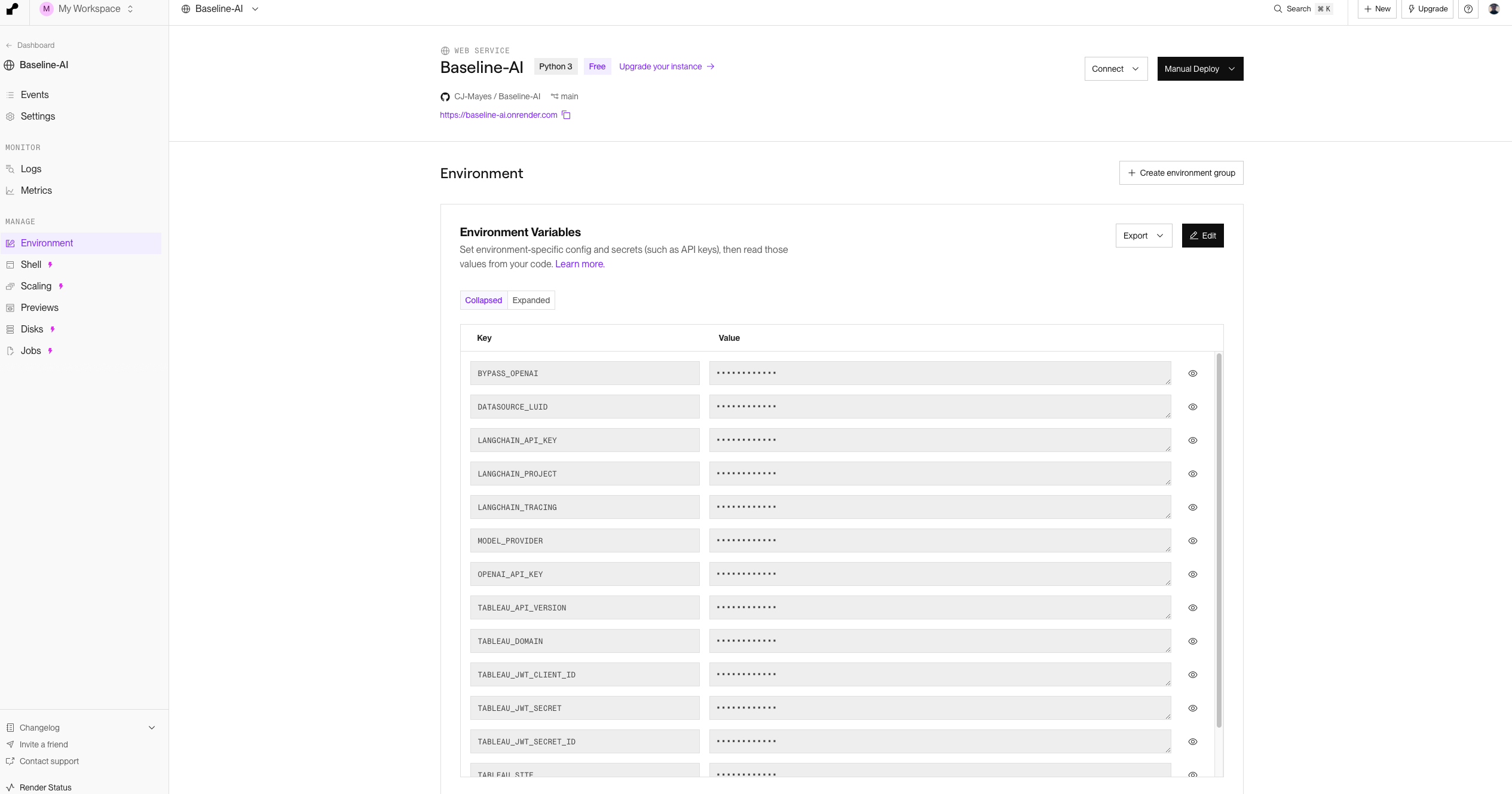
Task: Open Shell in the sidebar
Action: click(x=31, y=265)
